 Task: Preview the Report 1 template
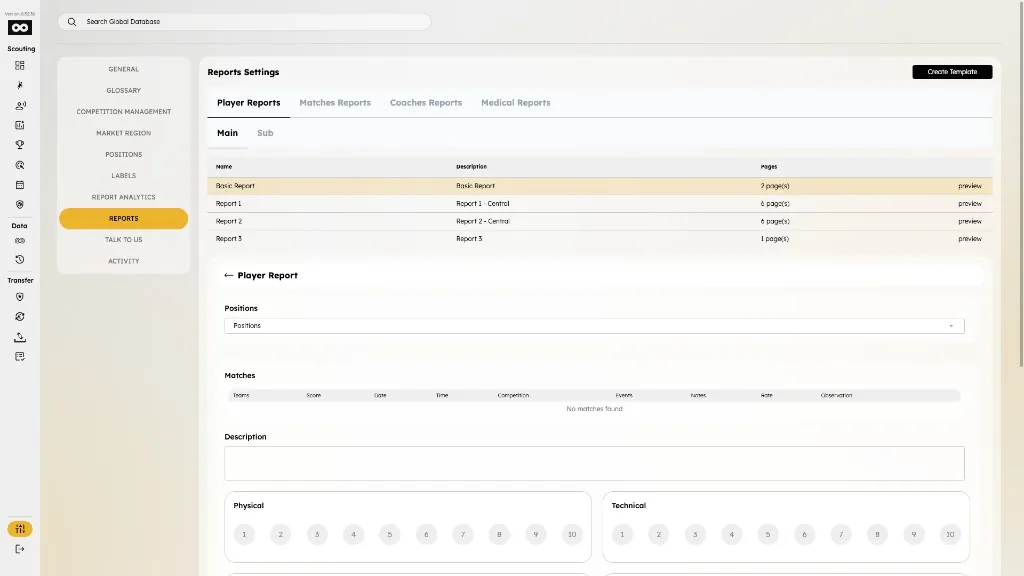(x=970, y=204)
